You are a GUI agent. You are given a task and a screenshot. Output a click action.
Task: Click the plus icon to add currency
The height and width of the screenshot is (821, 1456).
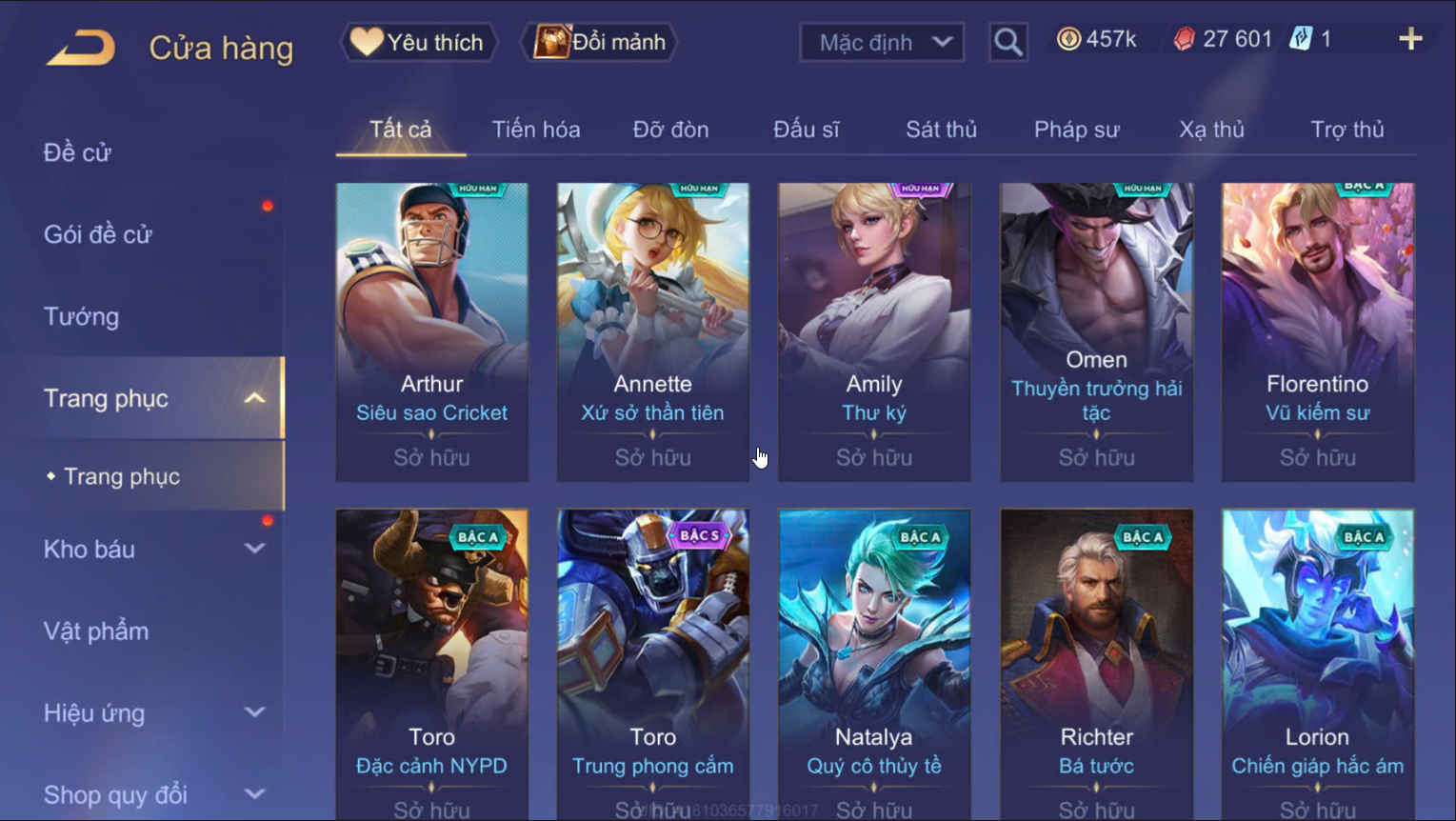(1410, 39)
